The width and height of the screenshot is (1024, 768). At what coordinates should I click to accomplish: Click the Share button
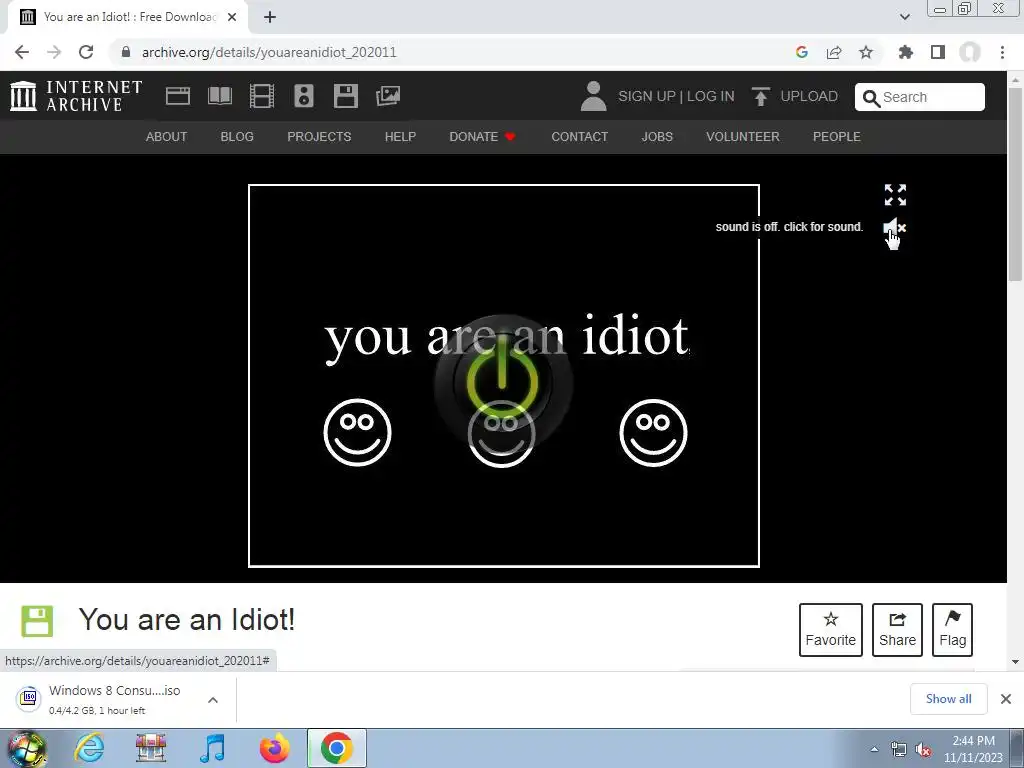[x=897, y=630]
